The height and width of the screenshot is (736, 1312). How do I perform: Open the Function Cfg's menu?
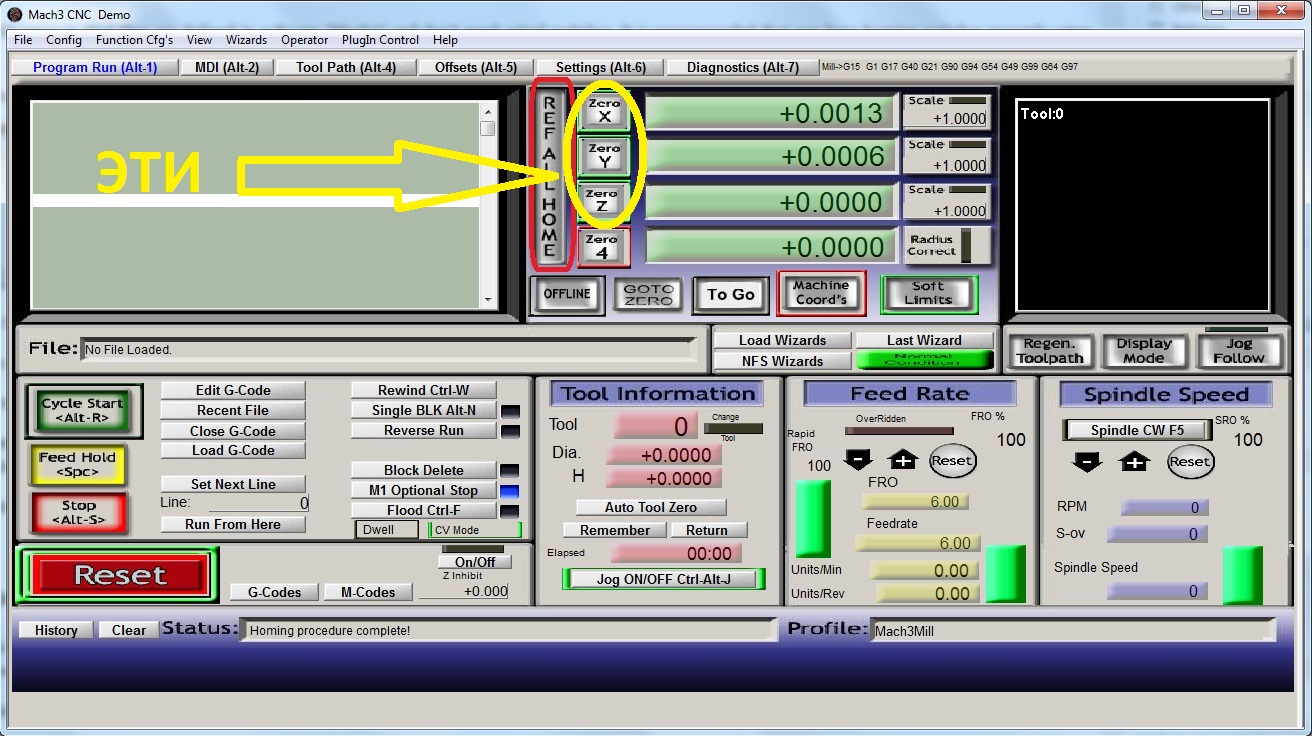tap(134, 40)
